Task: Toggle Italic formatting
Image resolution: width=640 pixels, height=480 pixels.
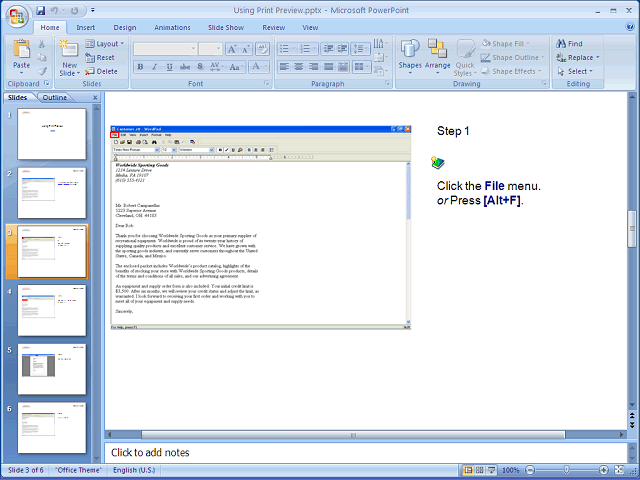Action: pyautogui.click(x=155, y=67)
